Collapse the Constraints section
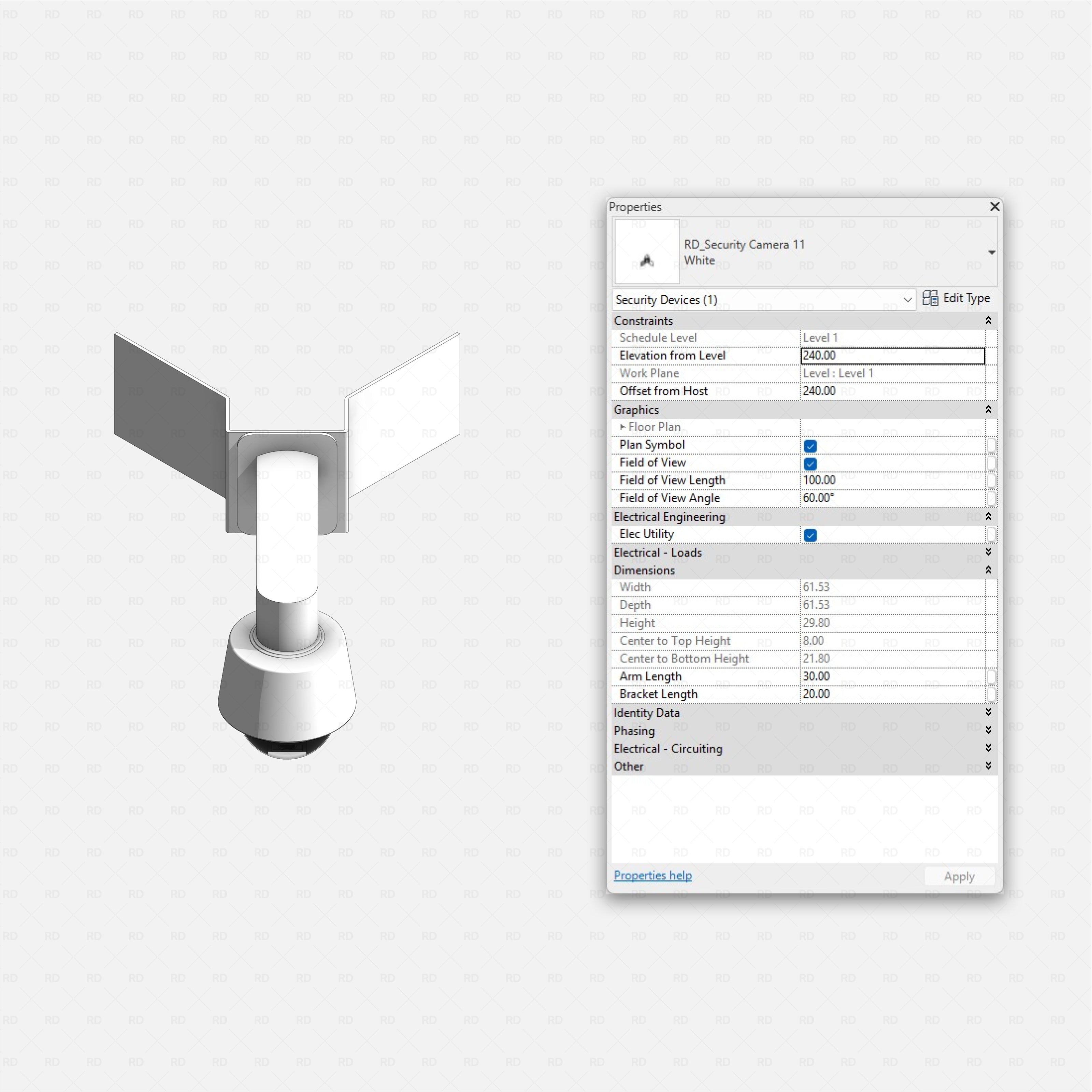Image resolution: width=1092 pixels, height=1092 pixels. [x=988, y=320]
